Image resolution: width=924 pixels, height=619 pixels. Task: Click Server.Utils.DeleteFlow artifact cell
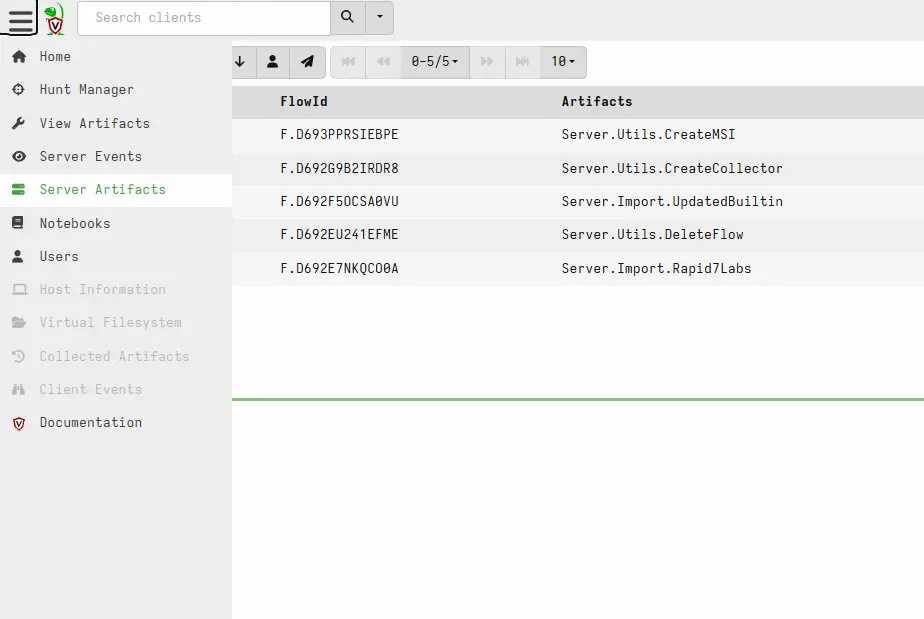pyautogui.click(x=652, y=235)
